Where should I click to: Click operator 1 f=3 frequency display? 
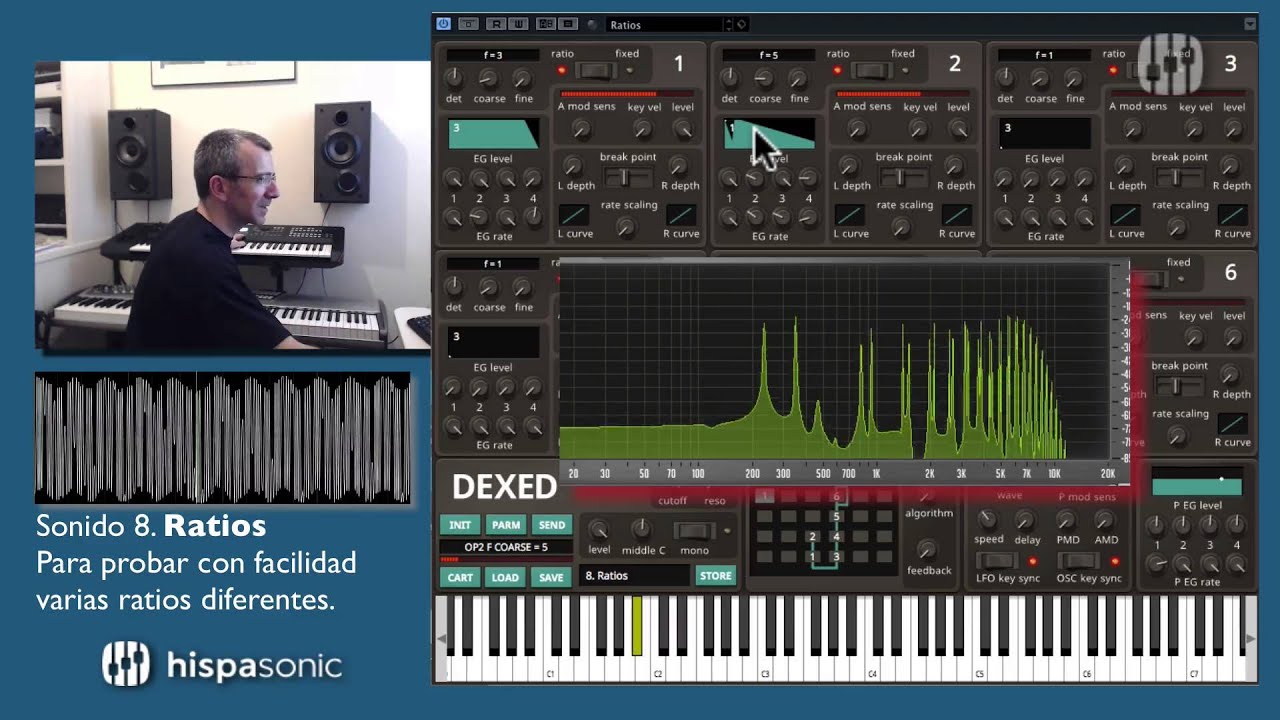(494, 55)
